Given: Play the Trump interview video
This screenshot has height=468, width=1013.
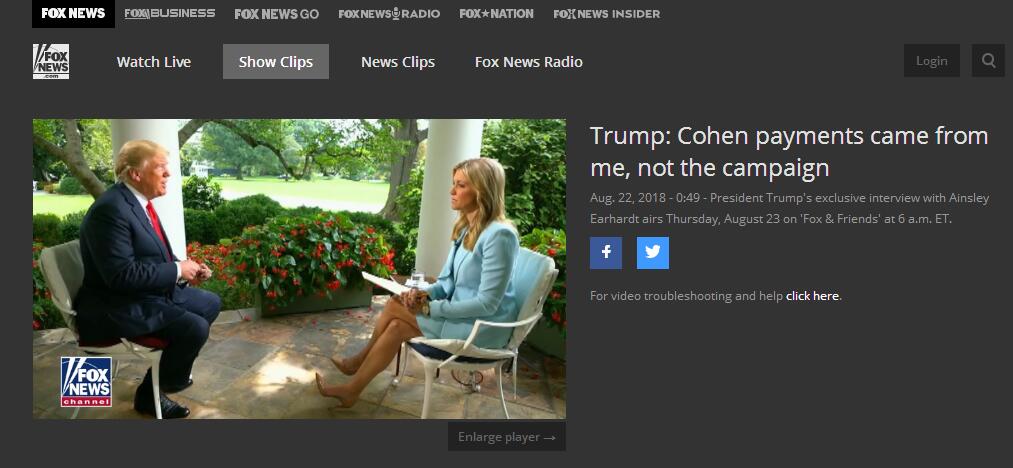Looking at the screenshot, I should pyautogui.click(x=299, y=269).
